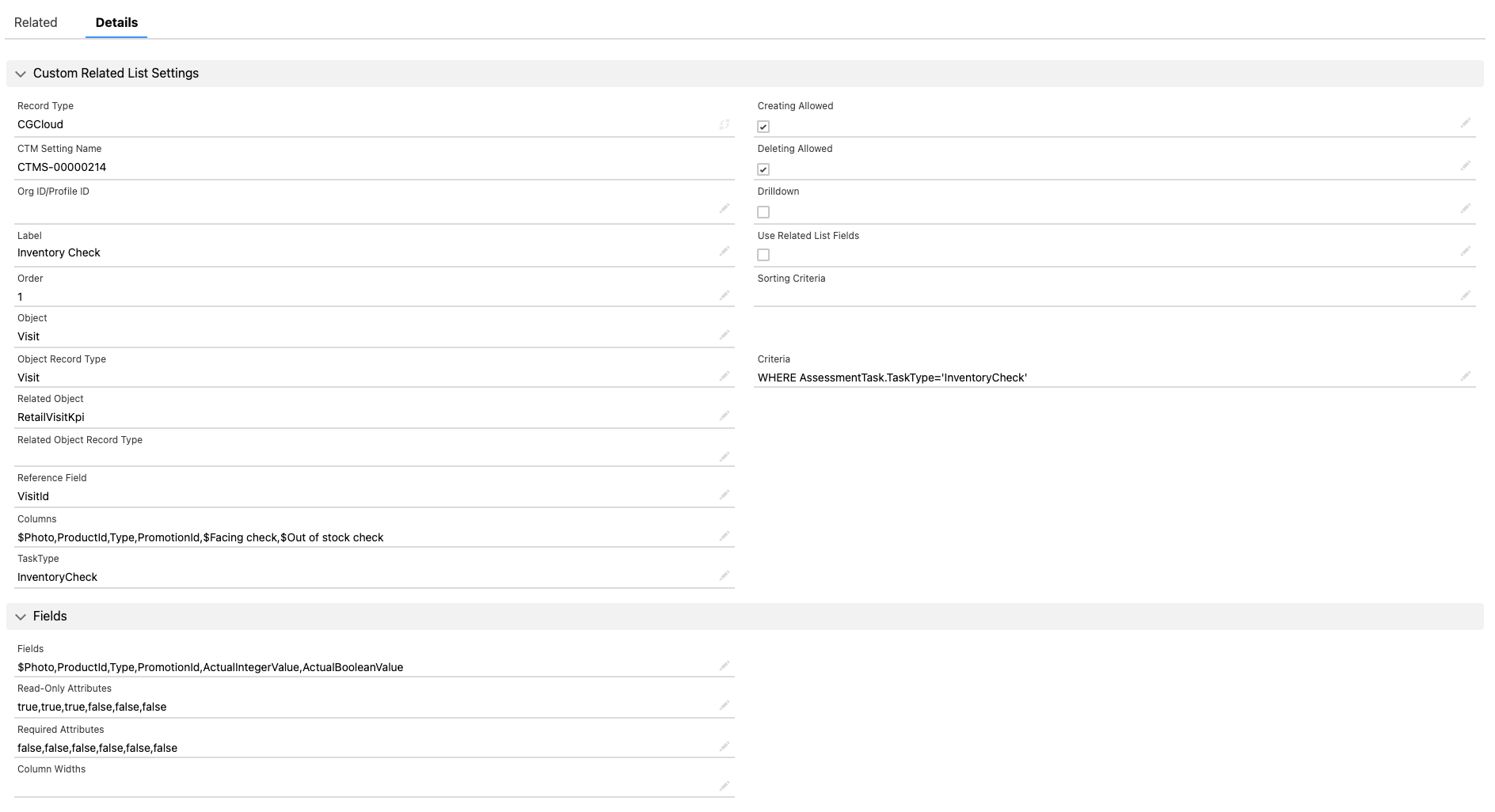Select the Details tab
This screenshot has width=1495, height=812.
tap(116, 22)
